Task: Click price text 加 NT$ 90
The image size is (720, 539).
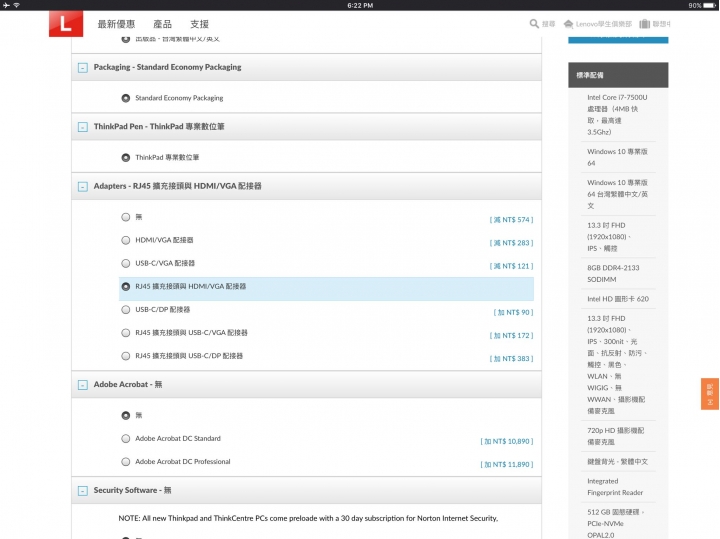Action: [513, 313]
